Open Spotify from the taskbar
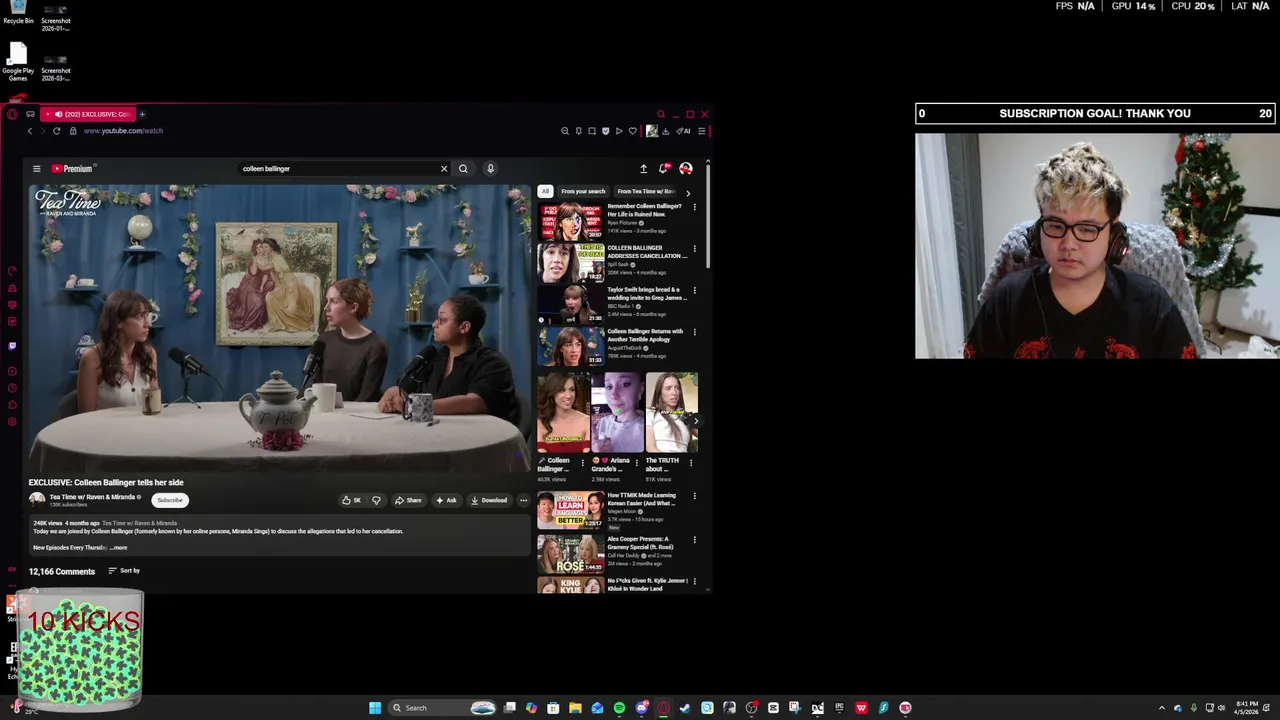This screenshot has width=1280, height=720. (619, 708)
